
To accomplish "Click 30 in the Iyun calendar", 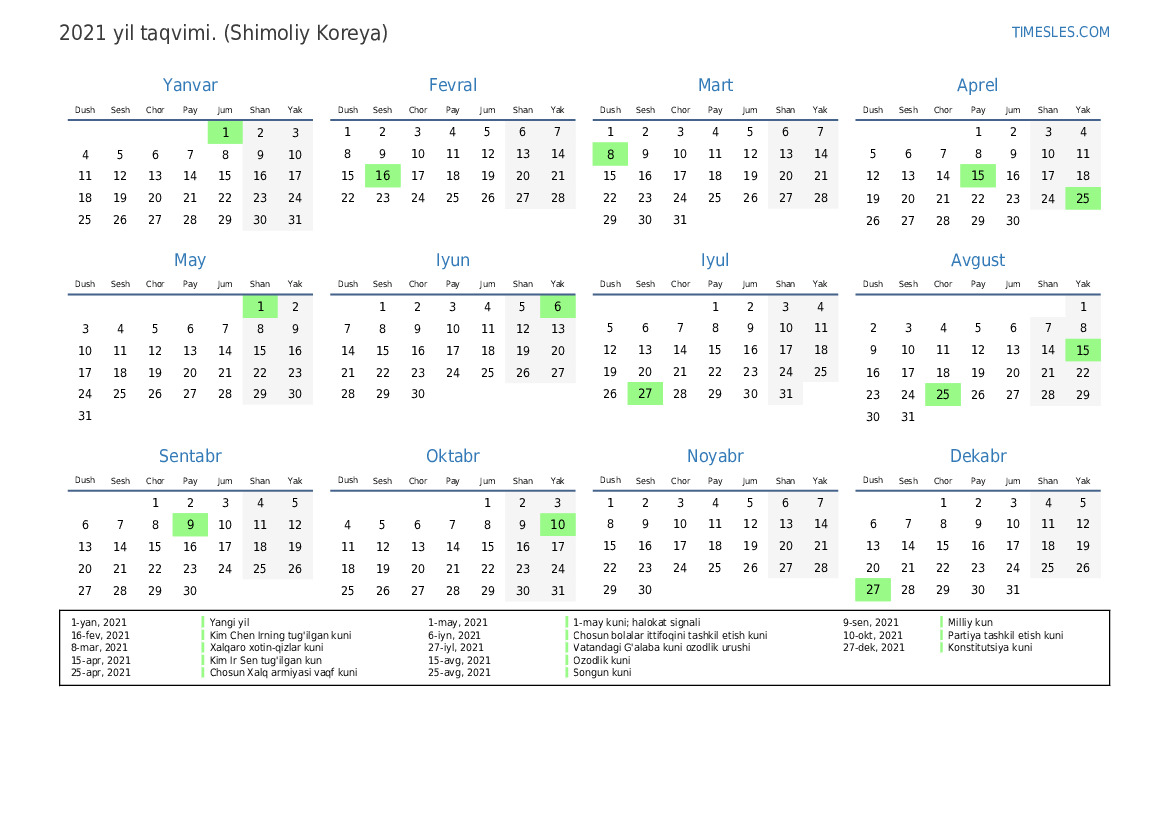I will click(x=418, y=394).
